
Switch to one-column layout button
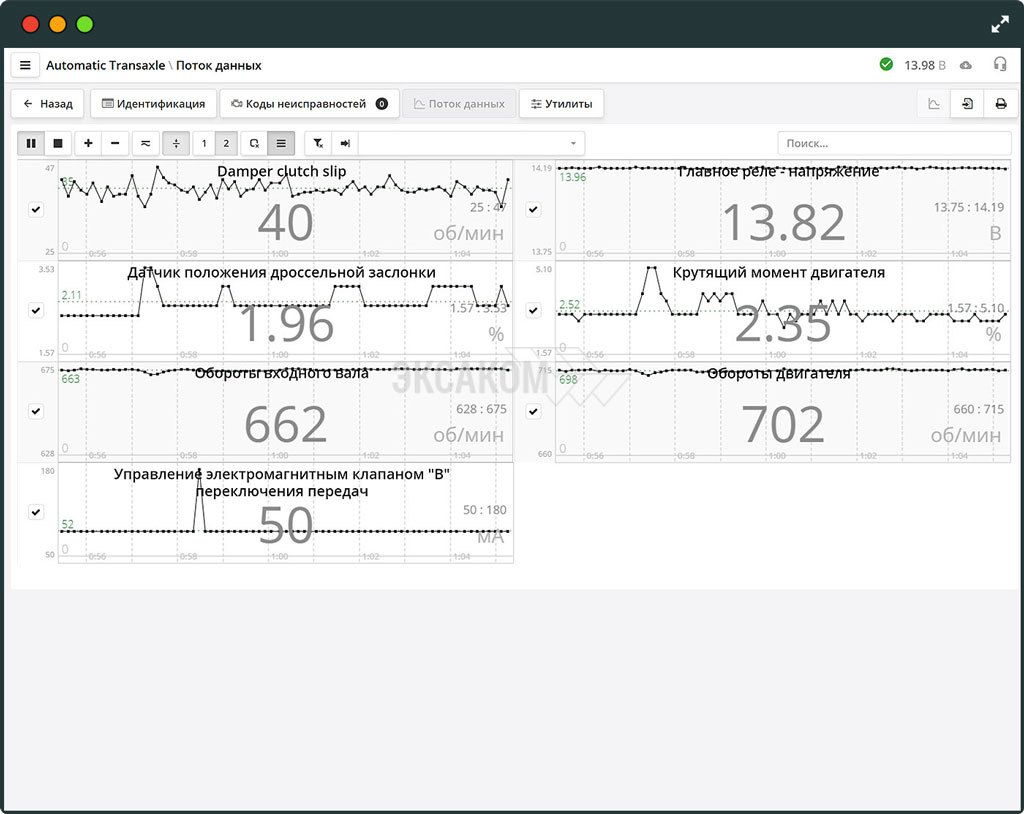pyautogui.click(x=204, y=143)
